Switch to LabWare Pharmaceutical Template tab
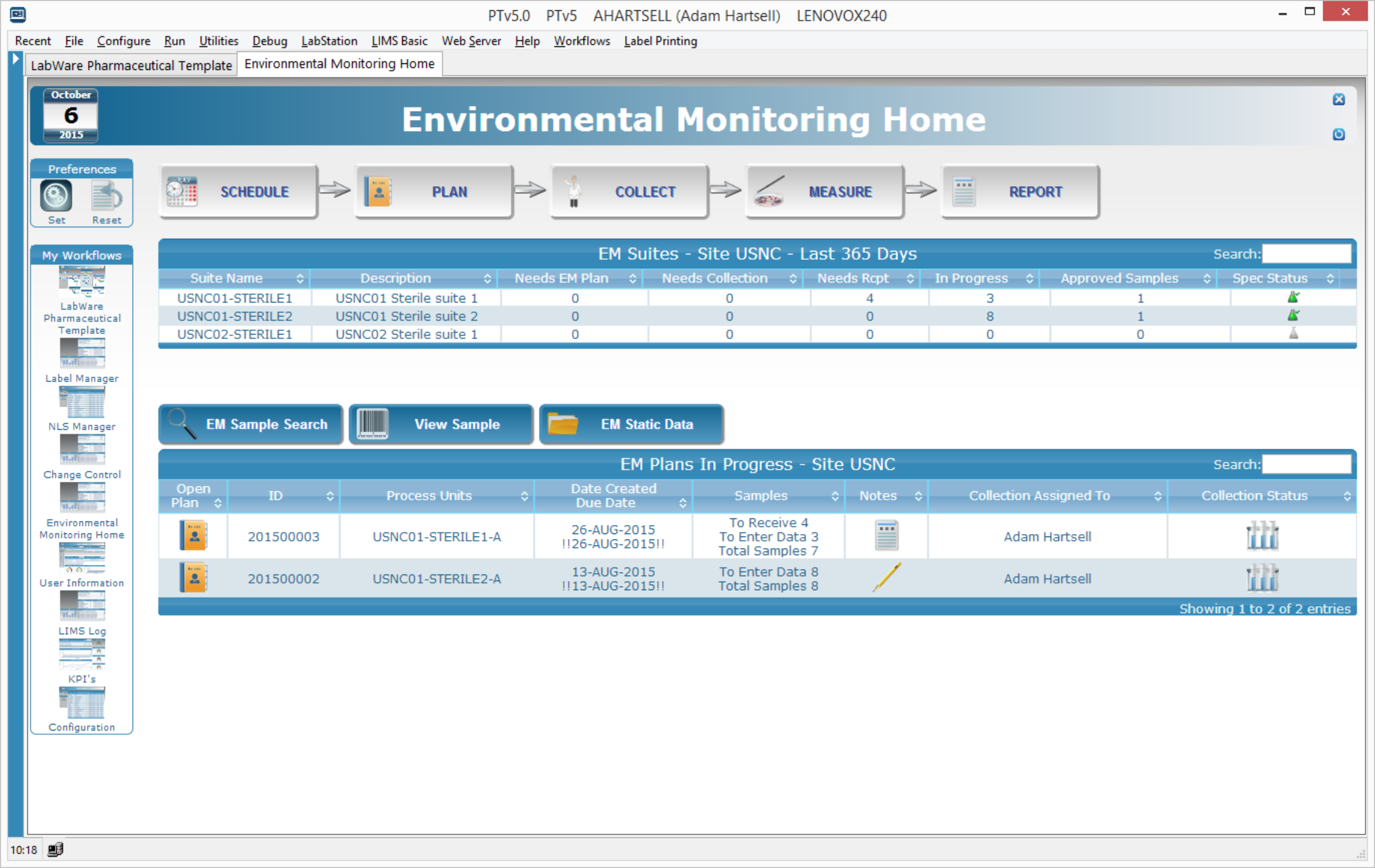1375x868 pixels. 131,65
